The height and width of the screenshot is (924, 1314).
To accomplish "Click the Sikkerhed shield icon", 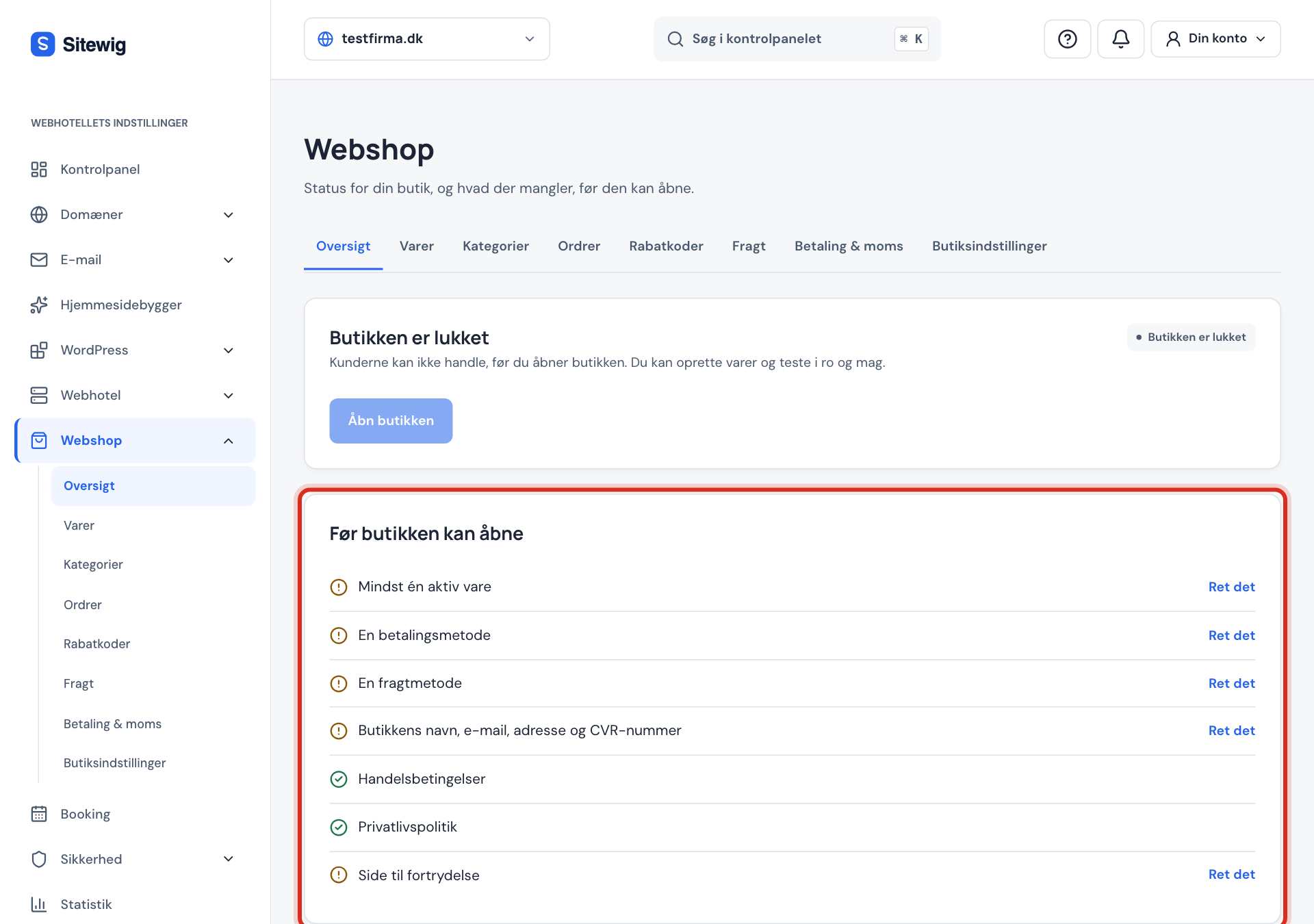I will (39, 859).
